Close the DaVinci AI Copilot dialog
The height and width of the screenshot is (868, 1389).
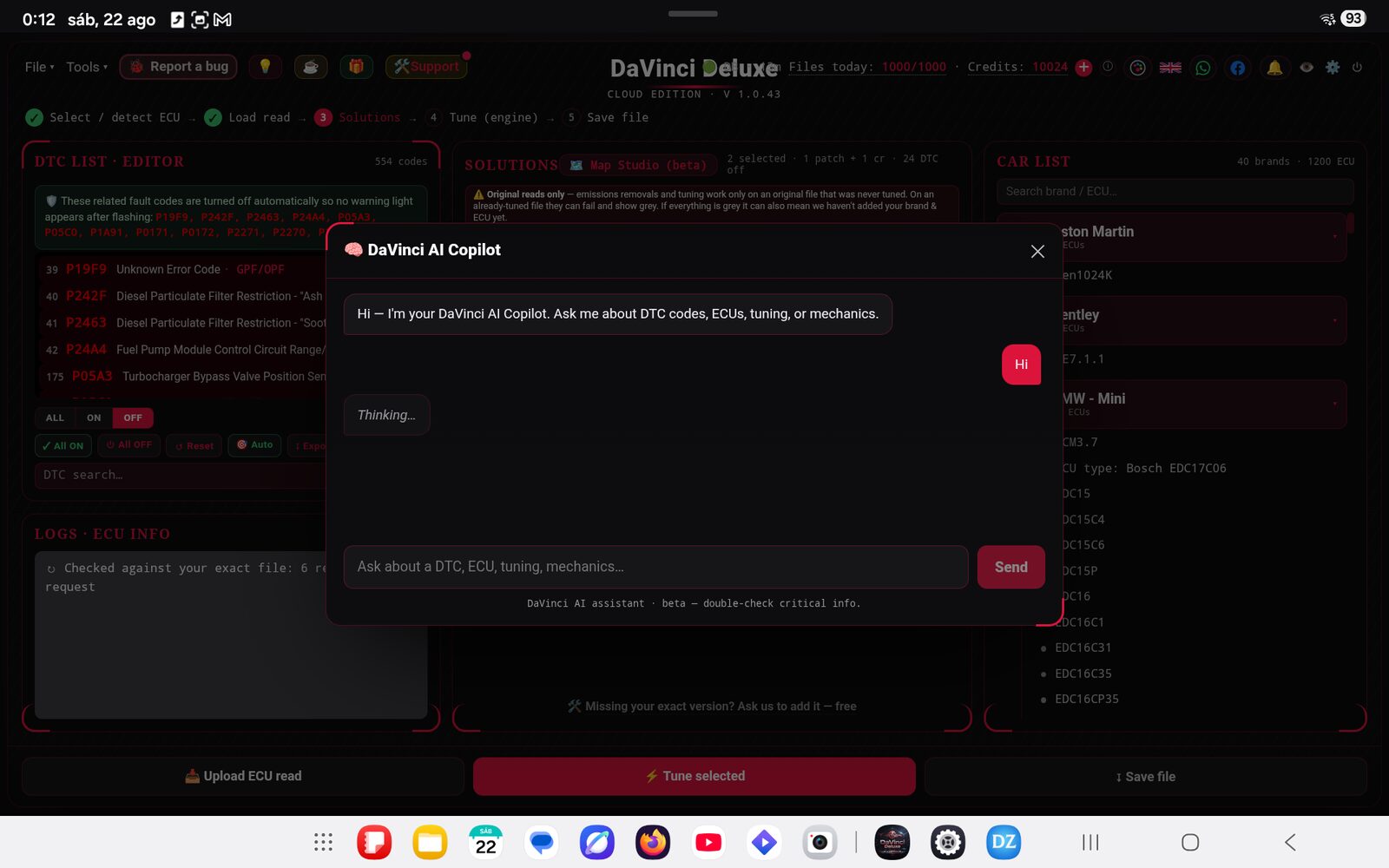coord(1037,251)
